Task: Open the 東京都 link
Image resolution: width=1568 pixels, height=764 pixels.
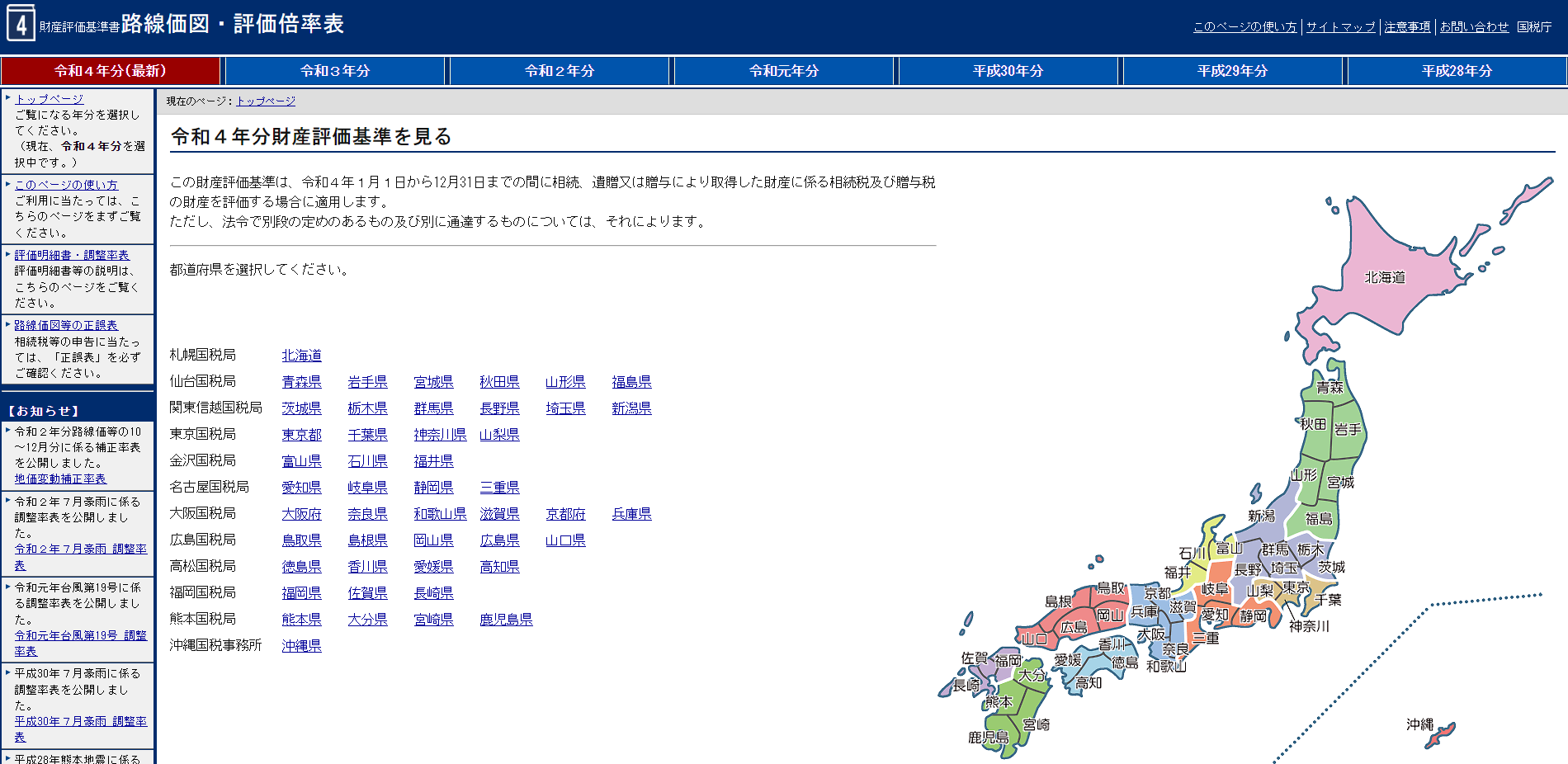Action: pyautogui.click(x=301, y=435)
